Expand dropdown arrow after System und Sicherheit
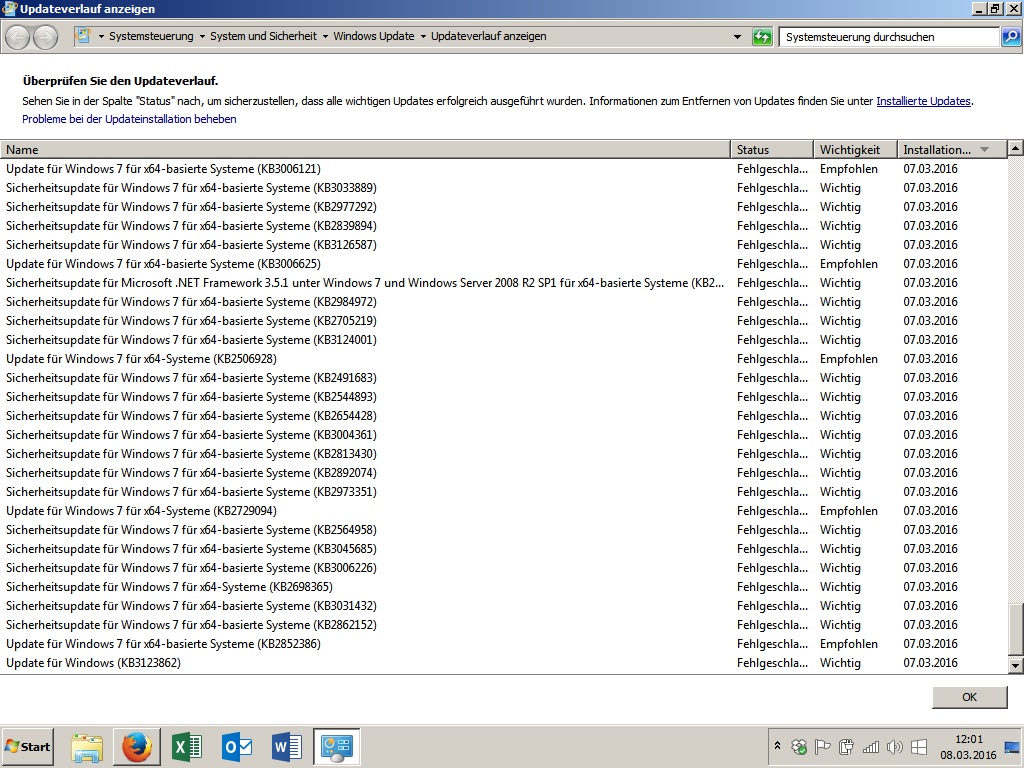Image resolution: width=1024 pixels, height=768 pixels. point(325,37)
